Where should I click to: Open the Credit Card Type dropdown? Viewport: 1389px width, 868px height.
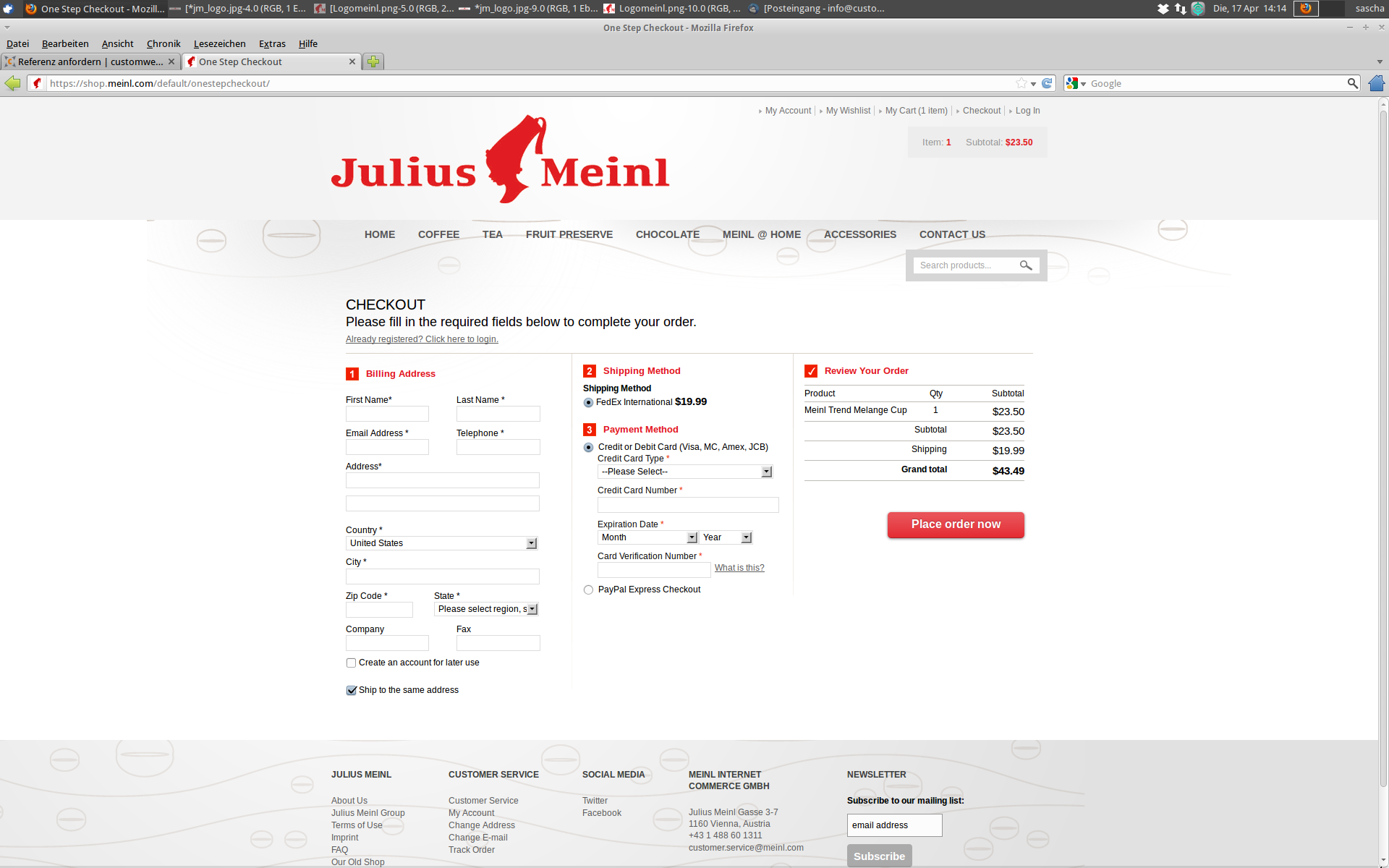(x=685, y=472)
